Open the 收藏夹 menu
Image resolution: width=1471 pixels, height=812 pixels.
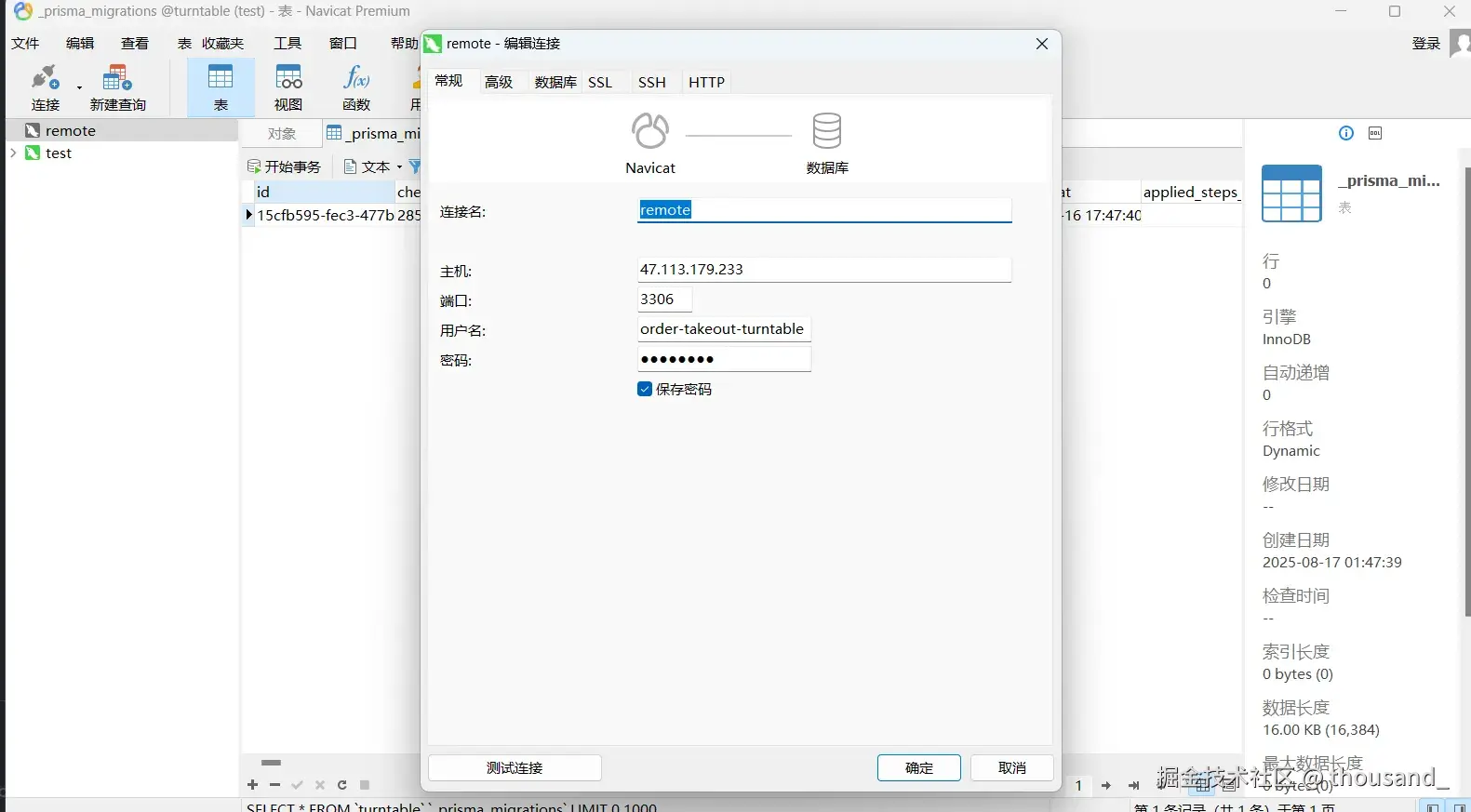(222, 43)
